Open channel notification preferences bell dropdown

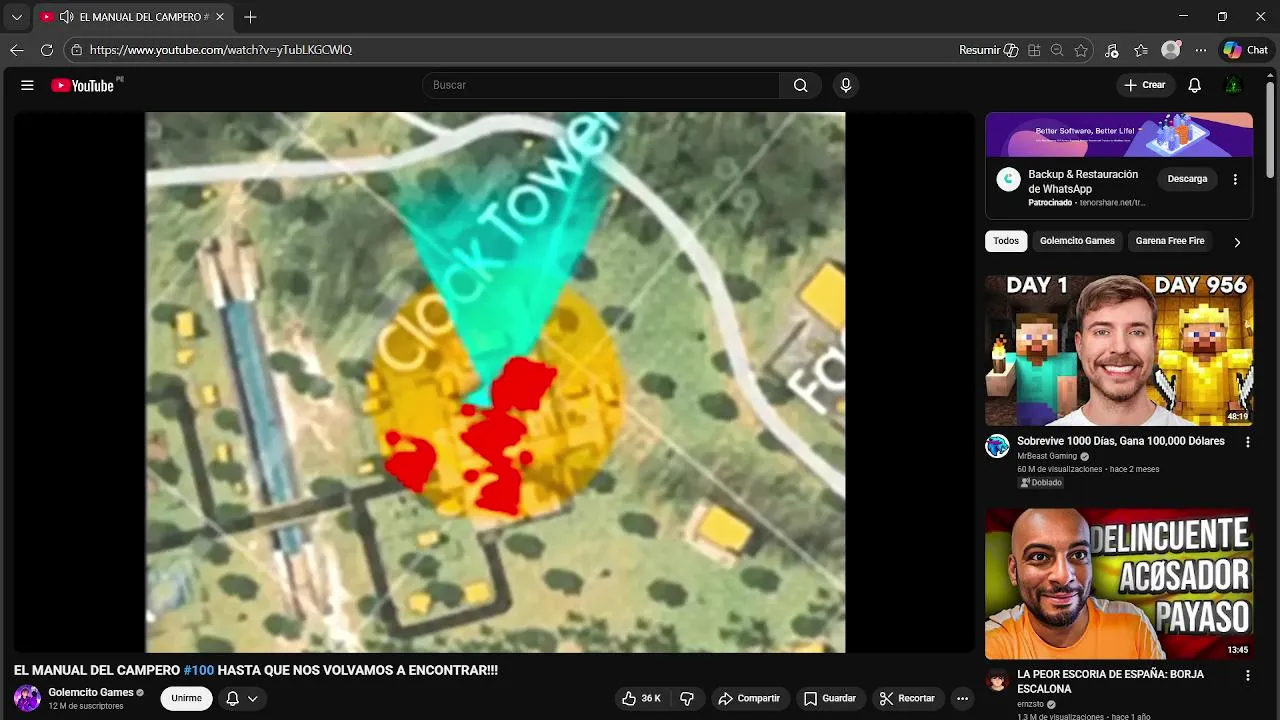(241, 698)
